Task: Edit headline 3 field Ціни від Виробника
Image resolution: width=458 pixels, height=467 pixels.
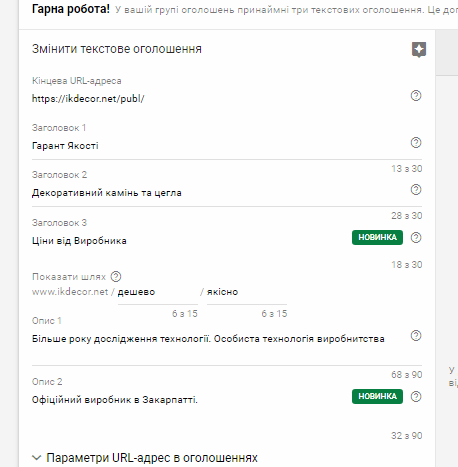Action: point(190,241)
